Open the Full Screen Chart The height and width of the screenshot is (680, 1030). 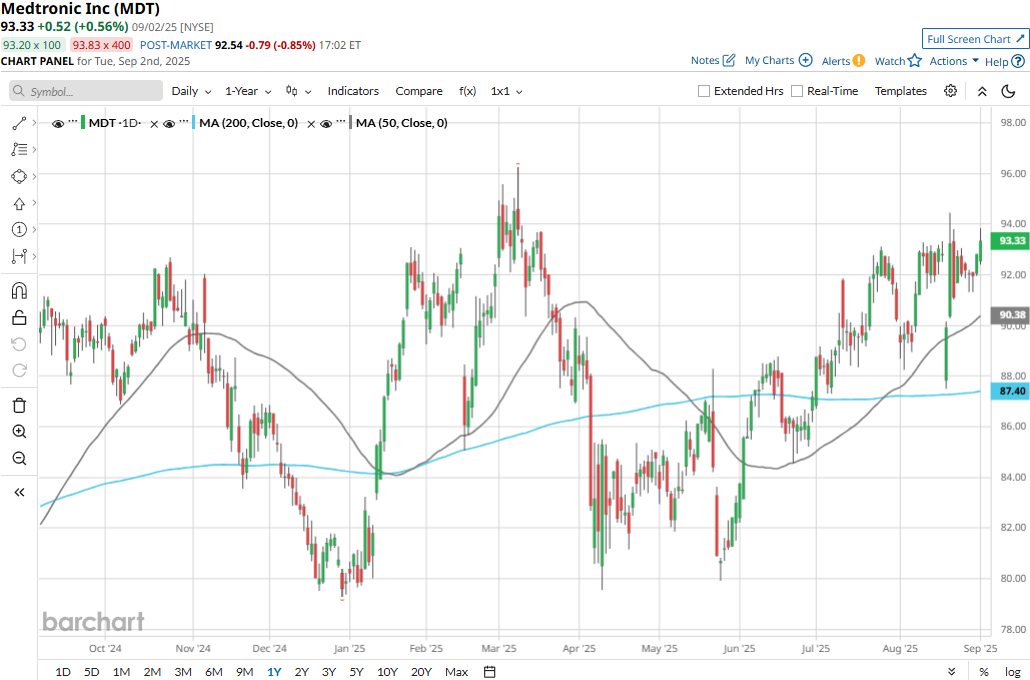coord(975,39)
